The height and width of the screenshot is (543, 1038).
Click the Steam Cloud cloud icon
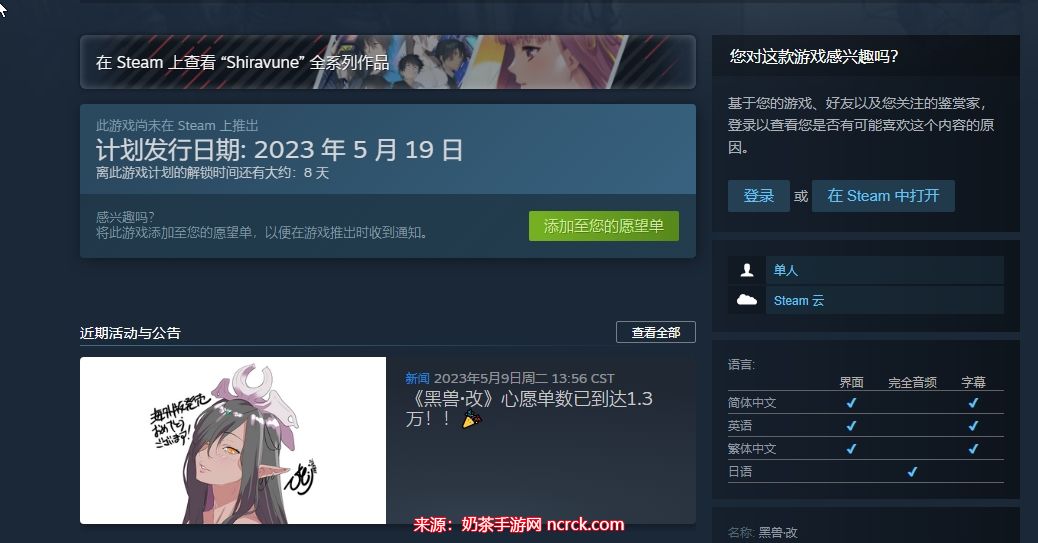pos(747,300)
